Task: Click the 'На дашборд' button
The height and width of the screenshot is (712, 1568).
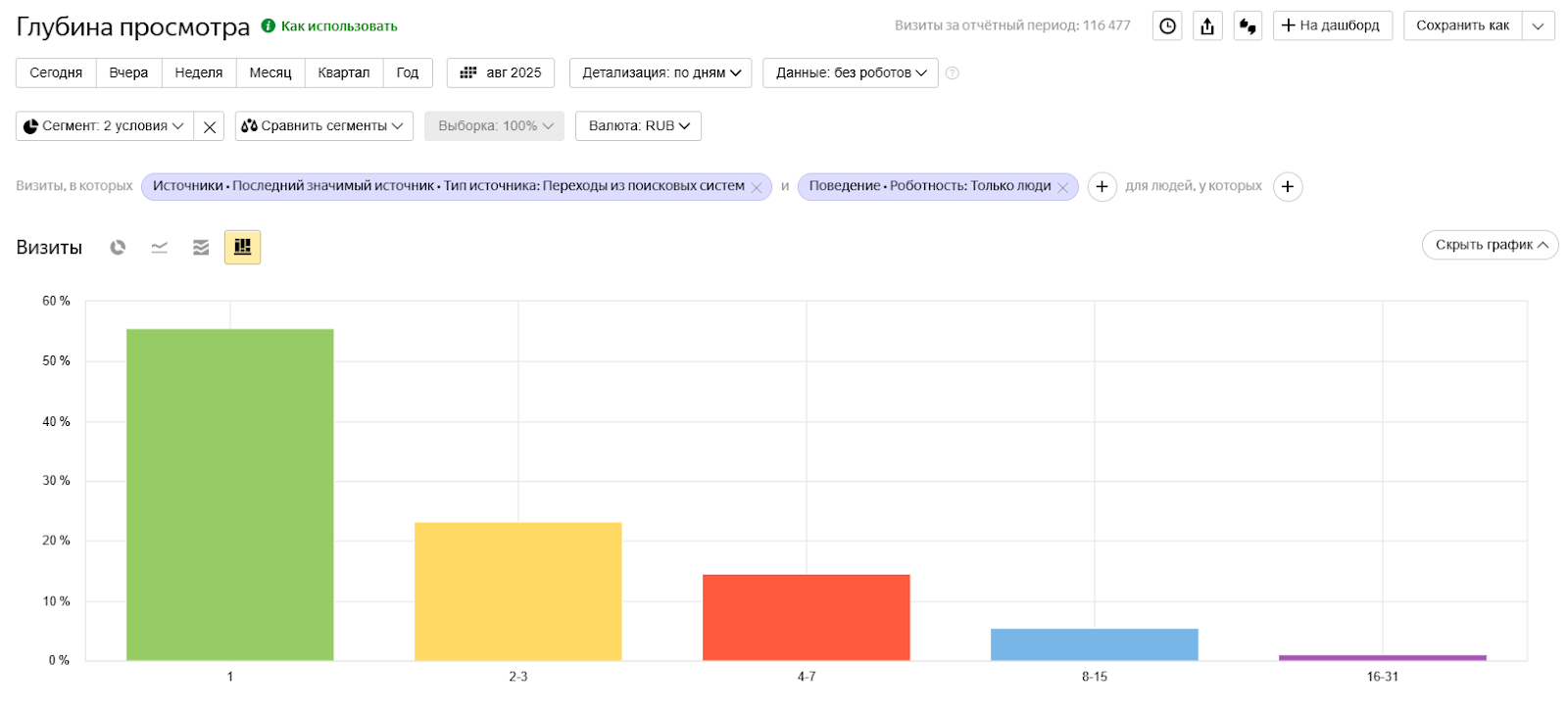Action: pos(1332,25)
